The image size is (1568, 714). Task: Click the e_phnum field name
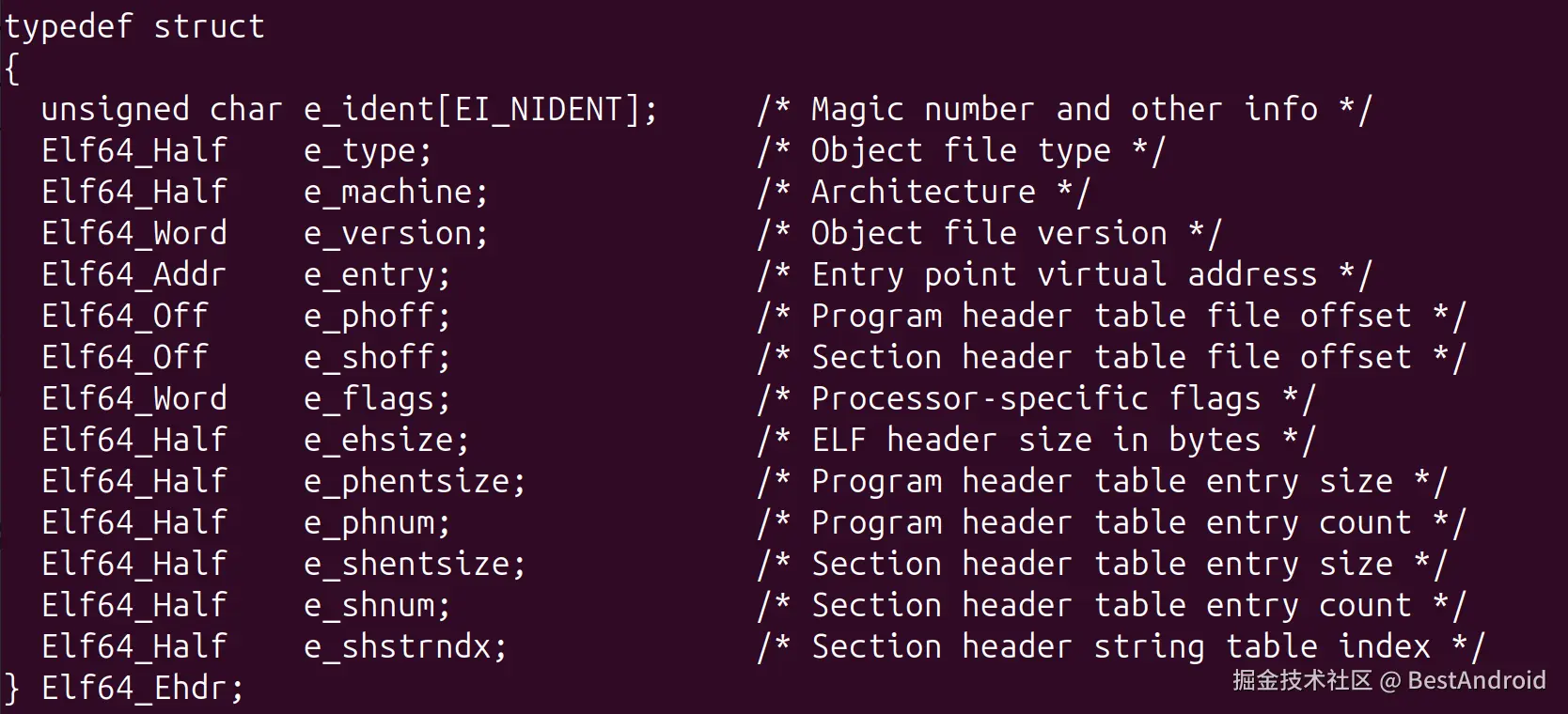pos(376,523)
